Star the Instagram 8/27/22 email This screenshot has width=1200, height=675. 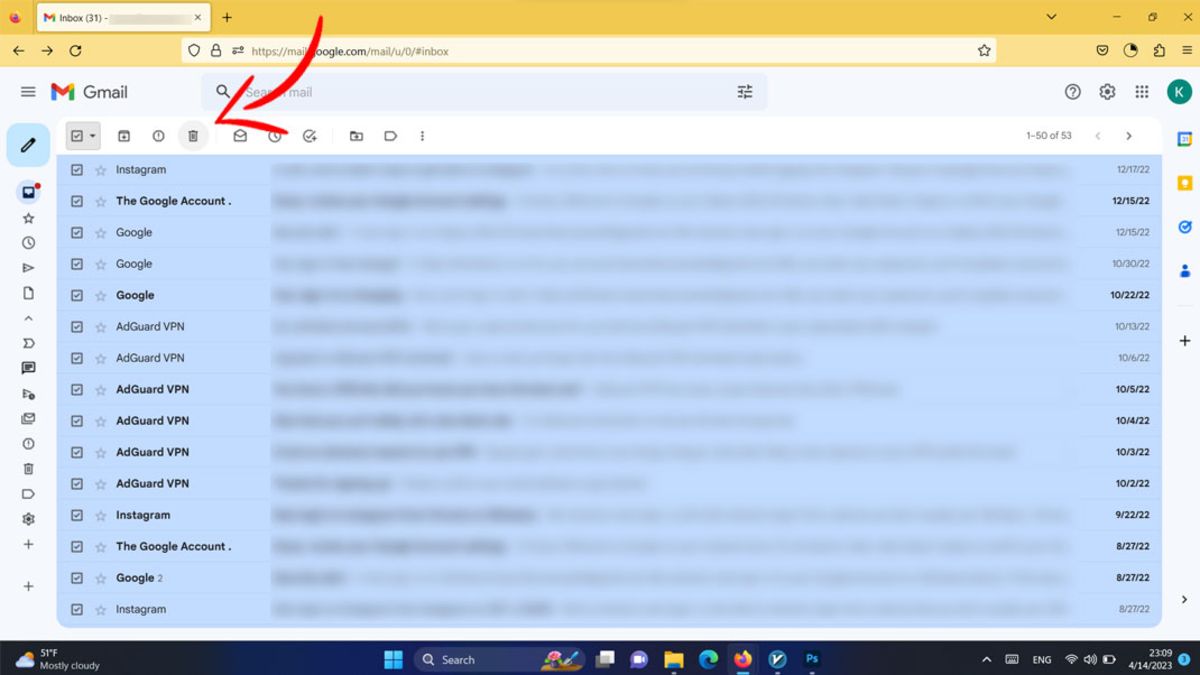(100, 609)
